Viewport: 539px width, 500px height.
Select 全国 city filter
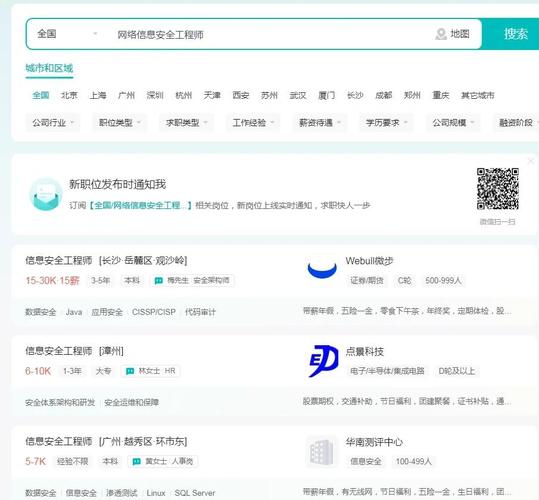(x=41, y=95)
